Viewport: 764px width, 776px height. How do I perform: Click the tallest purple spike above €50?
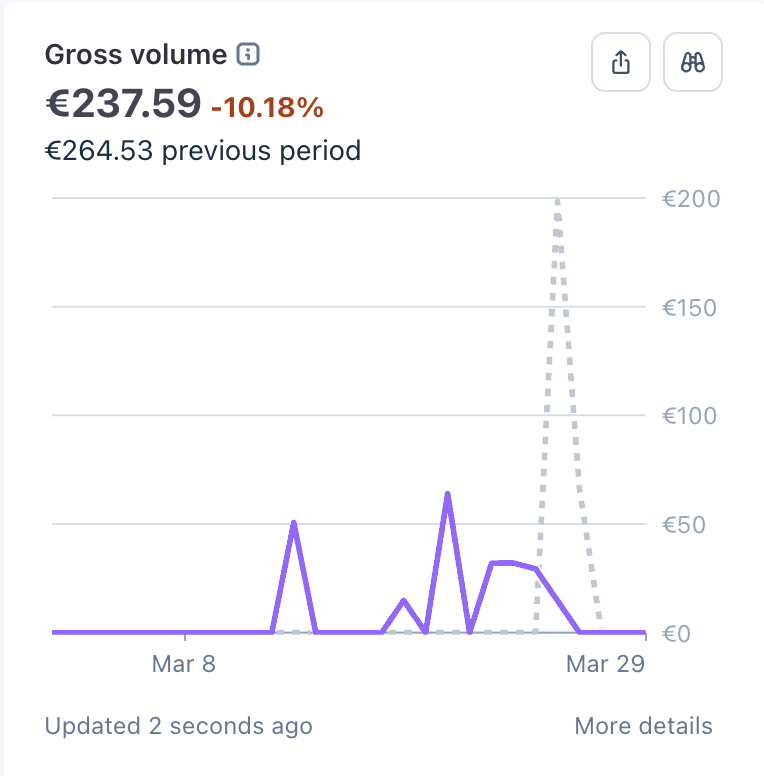pos(447,495)
